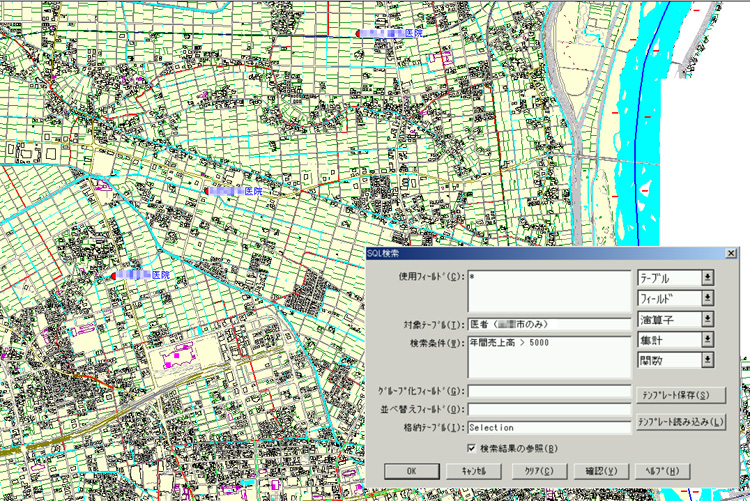750x501 pixels.
Task: Click into the 検索条件 condition box
Action: tap(548, 356)
